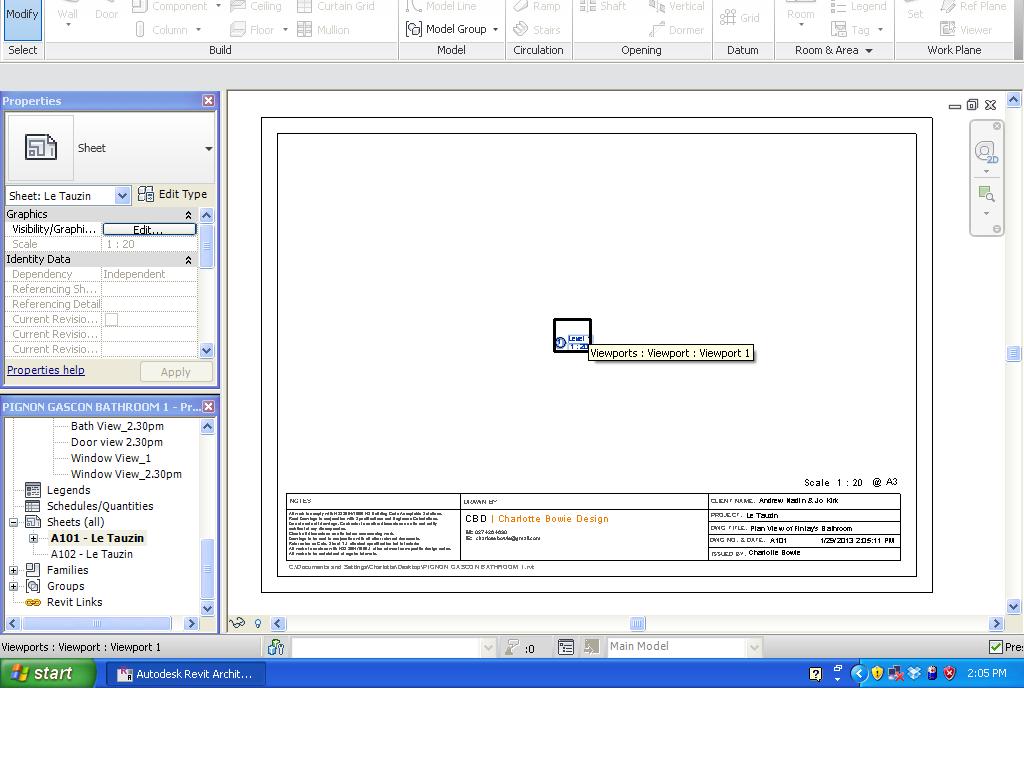Click the Schedules/Quantities icon

coord(33,506)
